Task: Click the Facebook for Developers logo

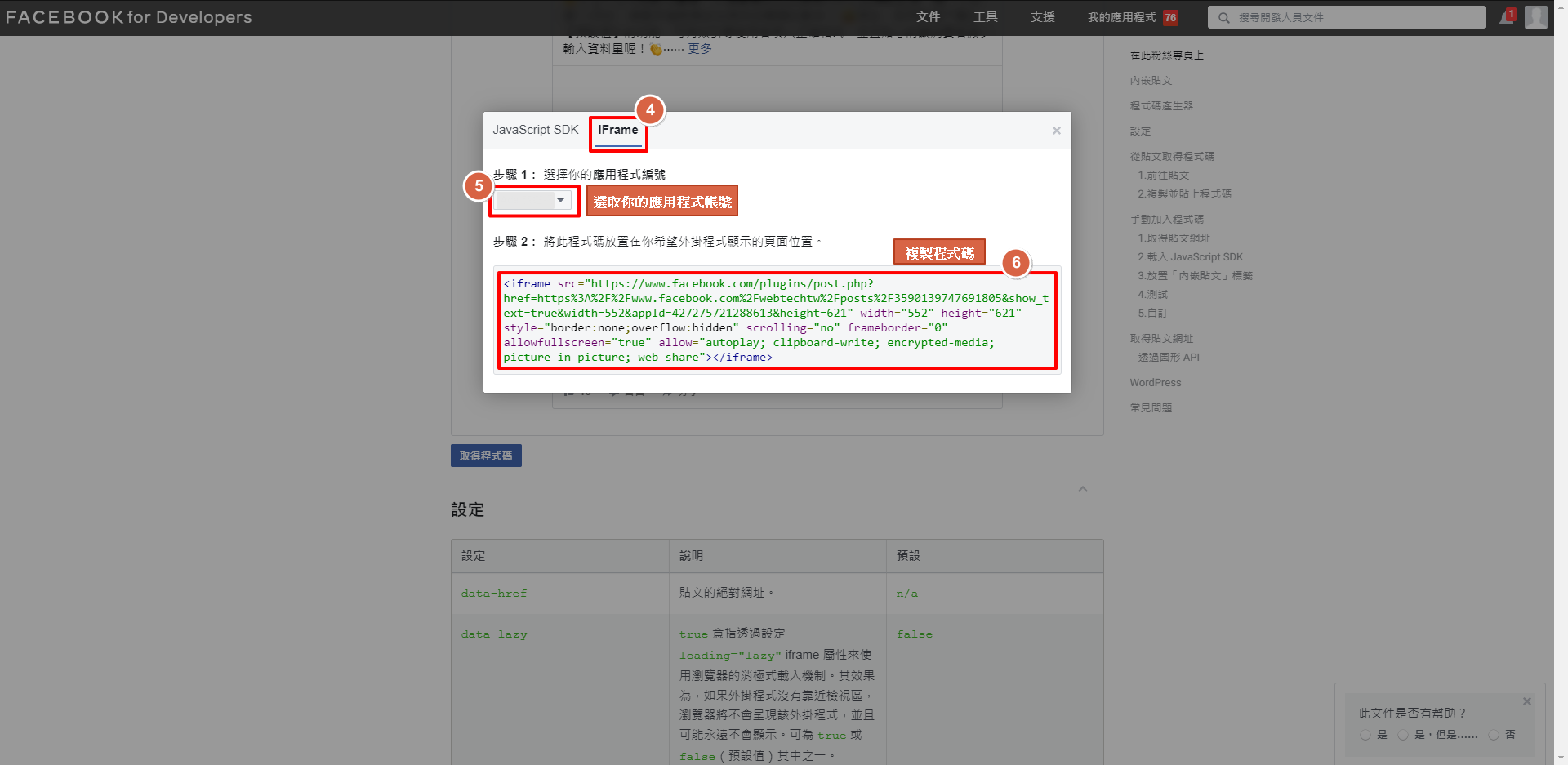Action: [128, 17]
